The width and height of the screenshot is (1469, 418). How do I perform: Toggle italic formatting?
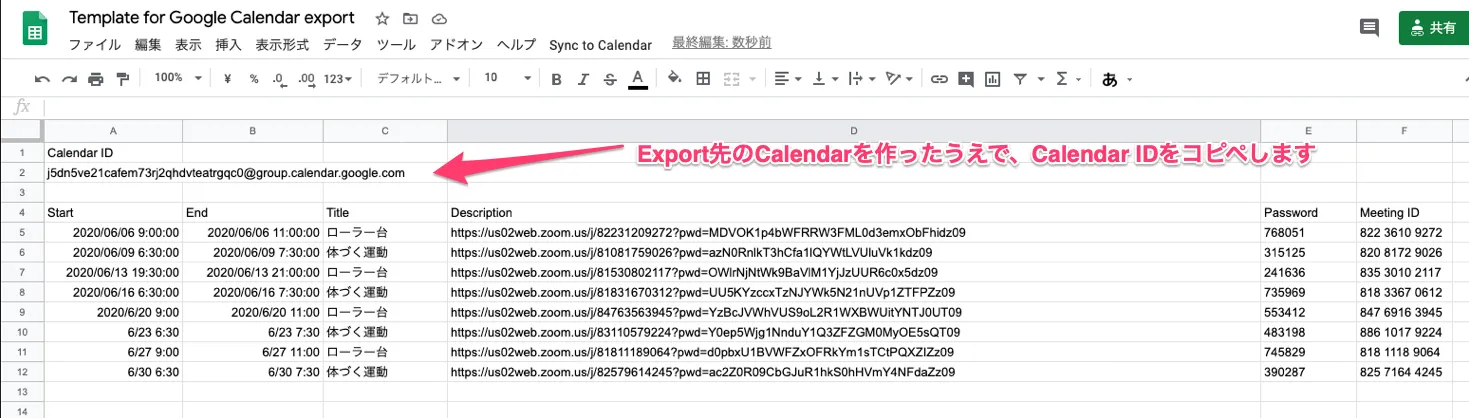[x=583, y=79]
